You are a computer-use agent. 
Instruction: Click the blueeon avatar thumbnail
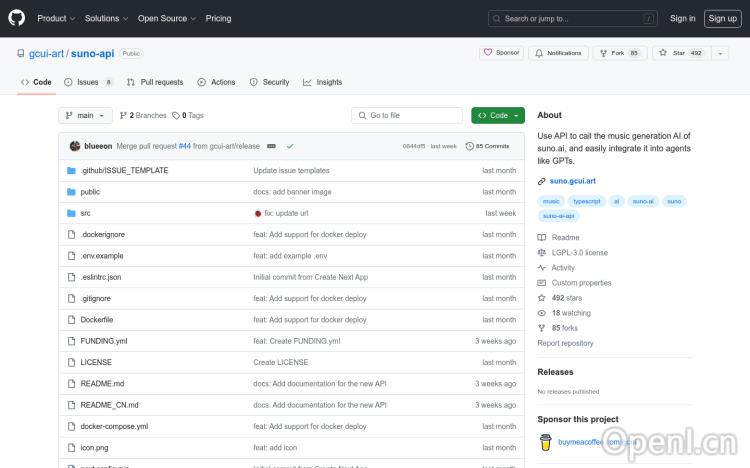[x=75, y=146]
